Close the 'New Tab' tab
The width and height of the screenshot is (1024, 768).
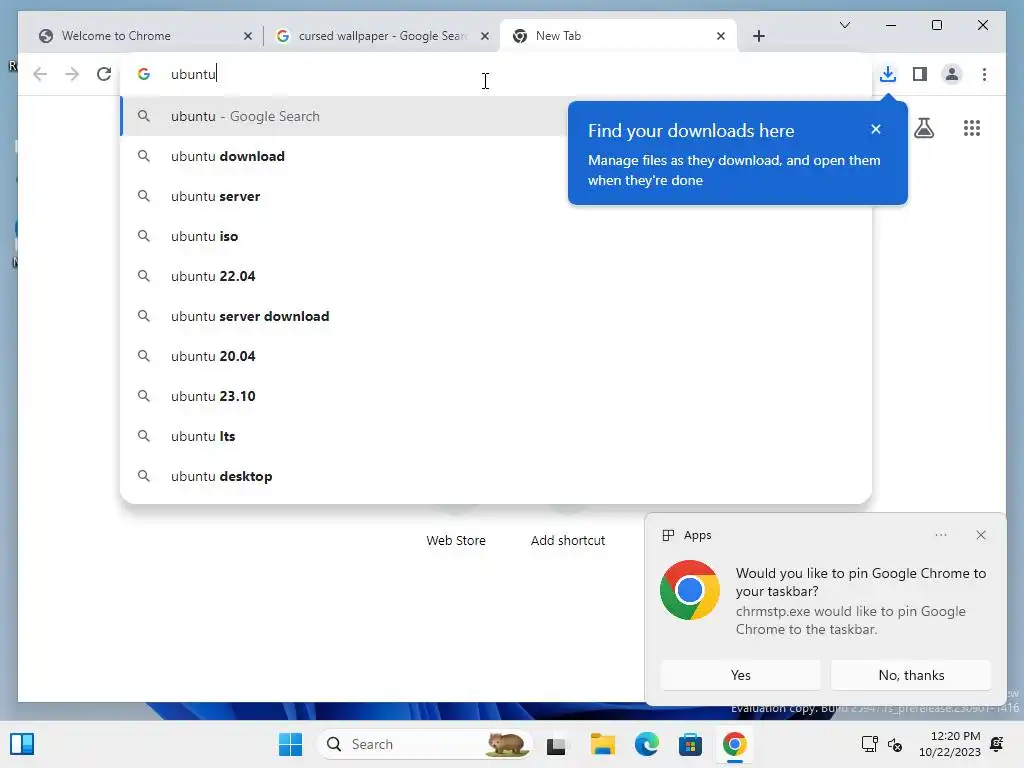(x=720, y=36)
